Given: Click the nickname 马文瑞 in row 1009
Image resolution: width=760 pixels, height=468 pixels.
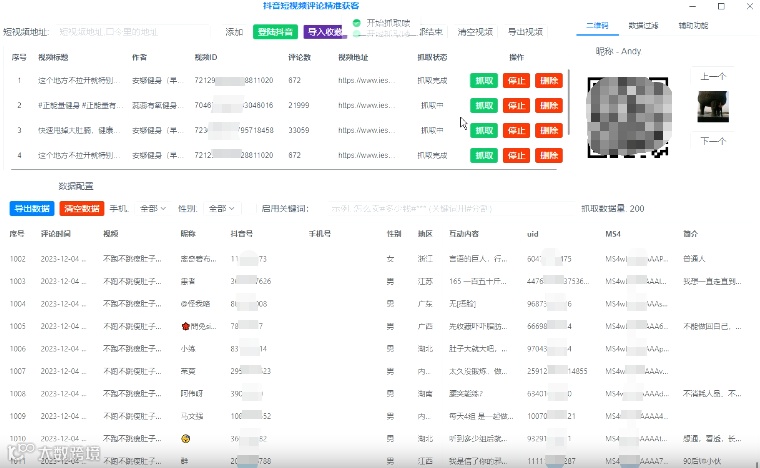Looking at the screenshot, I should tap(192, 416).
